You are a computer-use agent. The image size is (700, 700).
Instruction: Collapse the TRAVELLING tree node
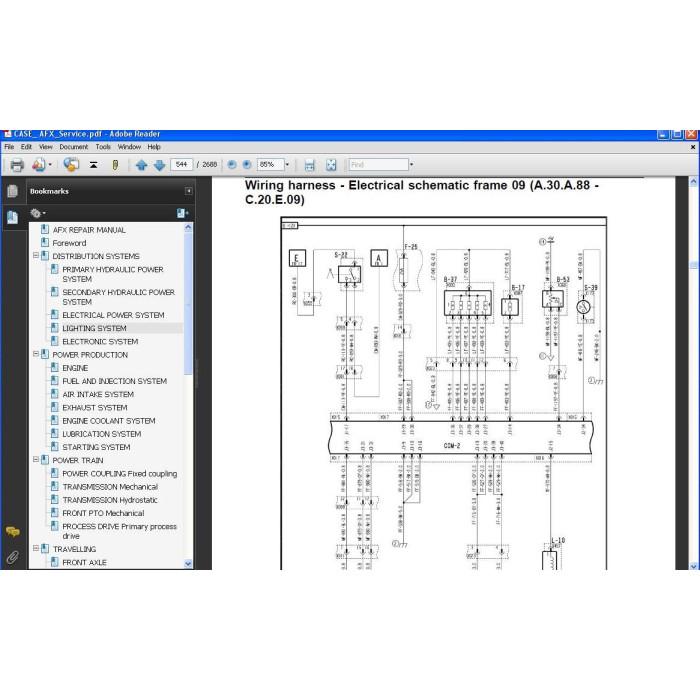pos(36,548)
